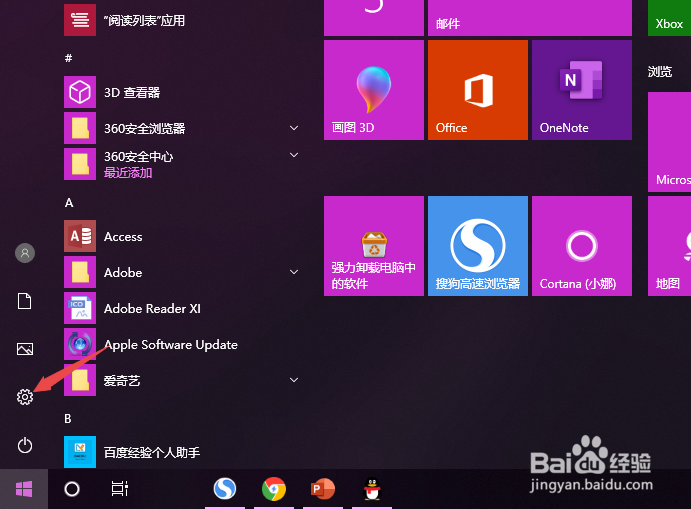Click the 3D 查看器 label text
The height and width of the screenshot is (509, 691).
point(132,93)
